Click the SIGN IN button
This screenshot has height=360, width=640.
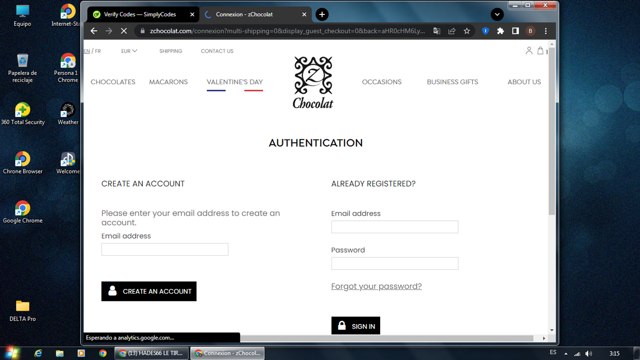tap(356, 326)
